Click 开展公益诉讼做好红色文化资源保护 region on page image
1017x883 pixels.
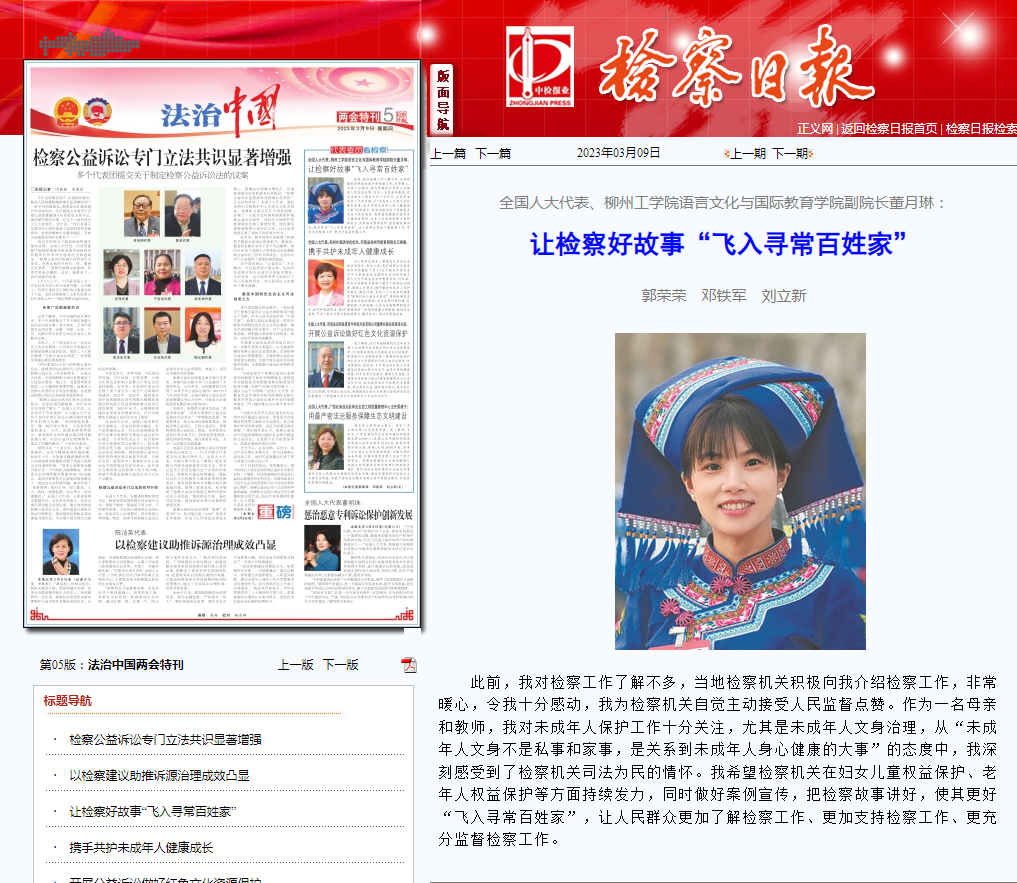358,333
